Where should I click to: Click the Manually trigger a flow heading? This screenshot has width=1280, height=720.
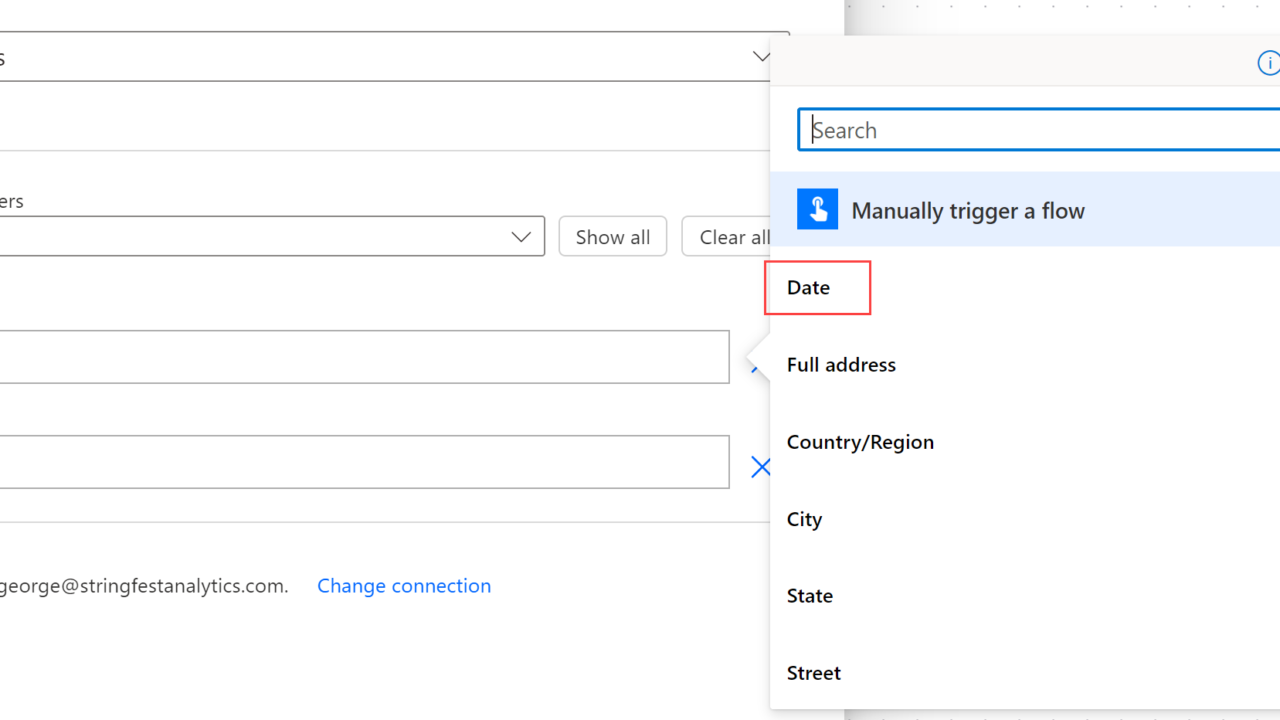[967, 211]
